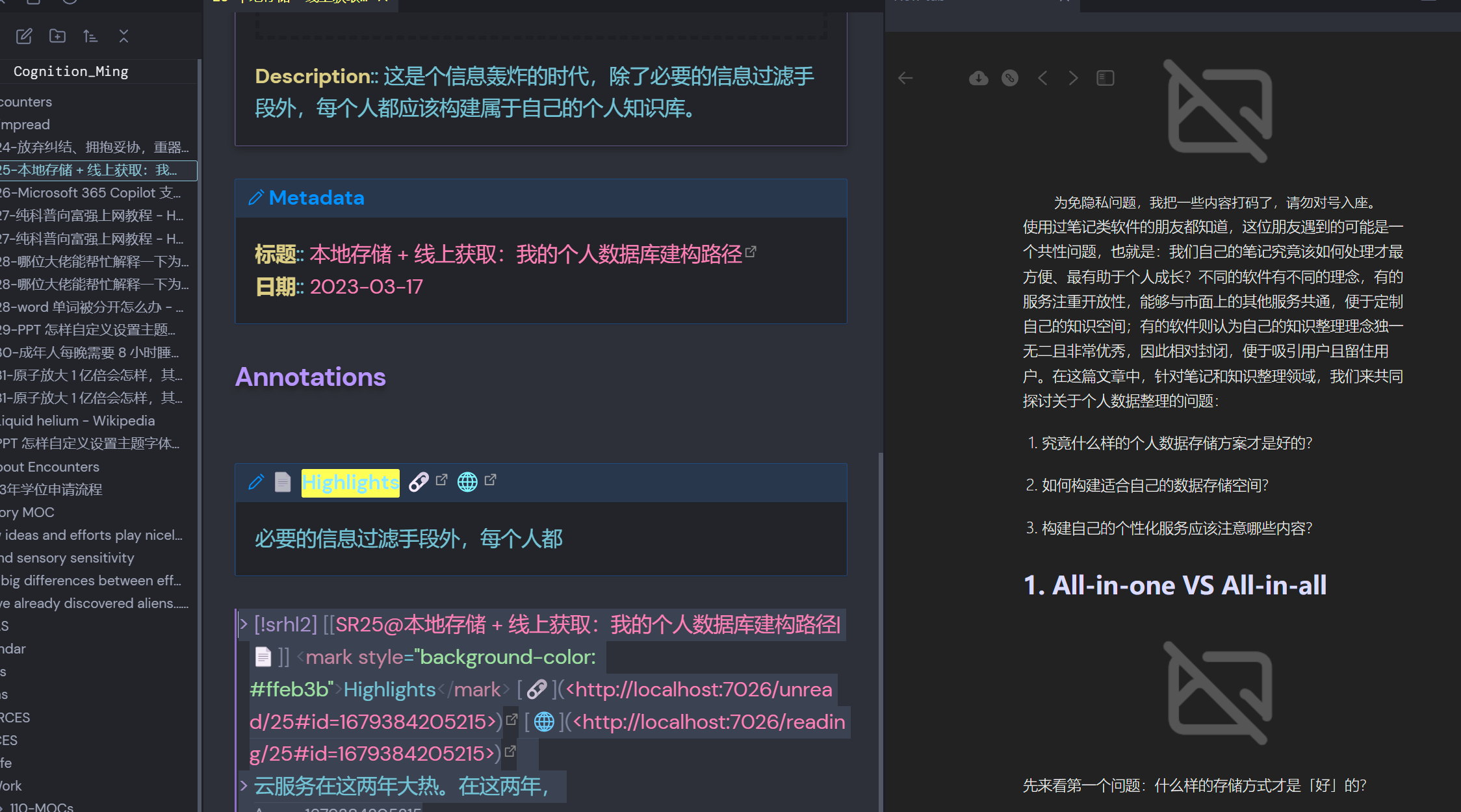Click the document icon in callout source
This screenshot has width=1461, height=812.
[x=263, y=657]
